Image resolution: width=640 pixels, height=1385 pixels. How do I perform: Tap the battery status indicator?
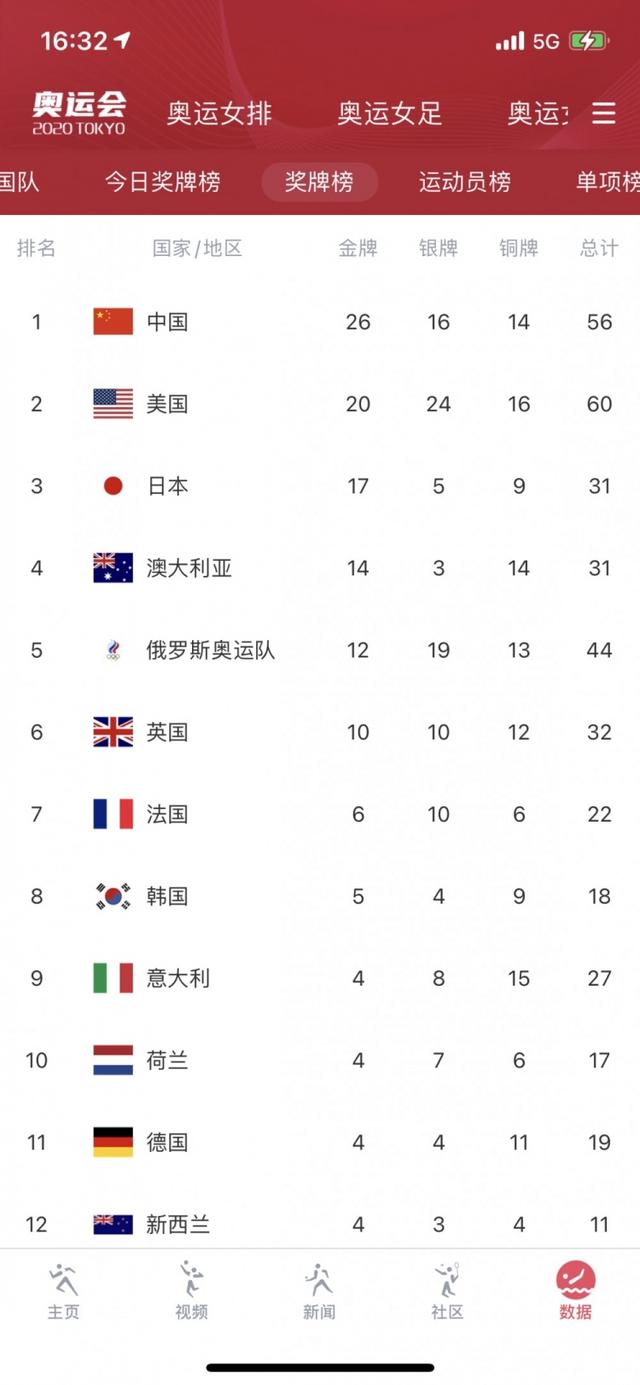[x=587, y=41]
